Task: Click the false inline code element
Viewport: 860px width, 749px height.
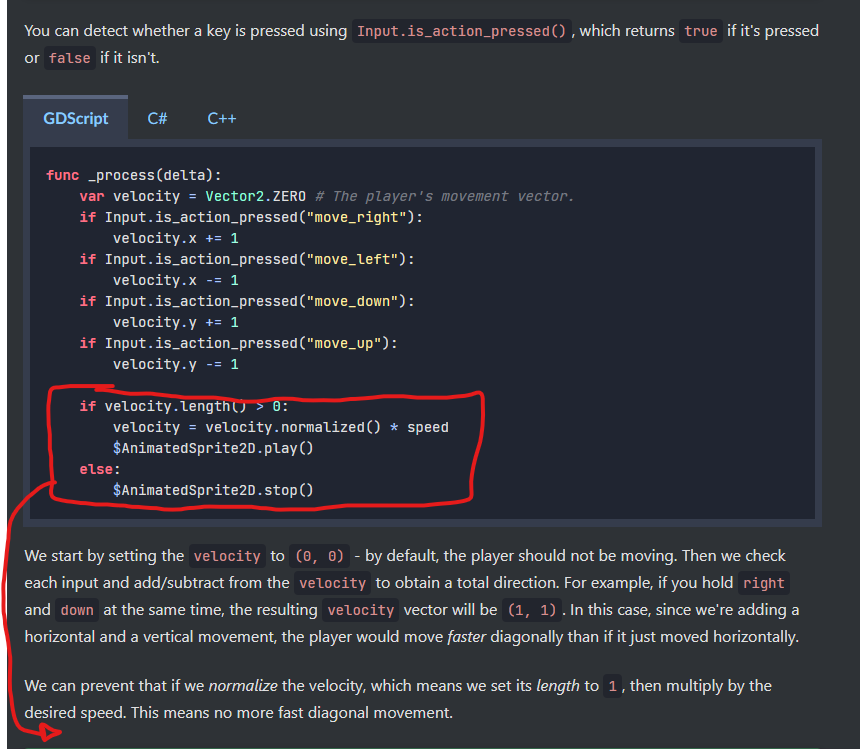Action: pyautogui.click(x=69, y=57)
